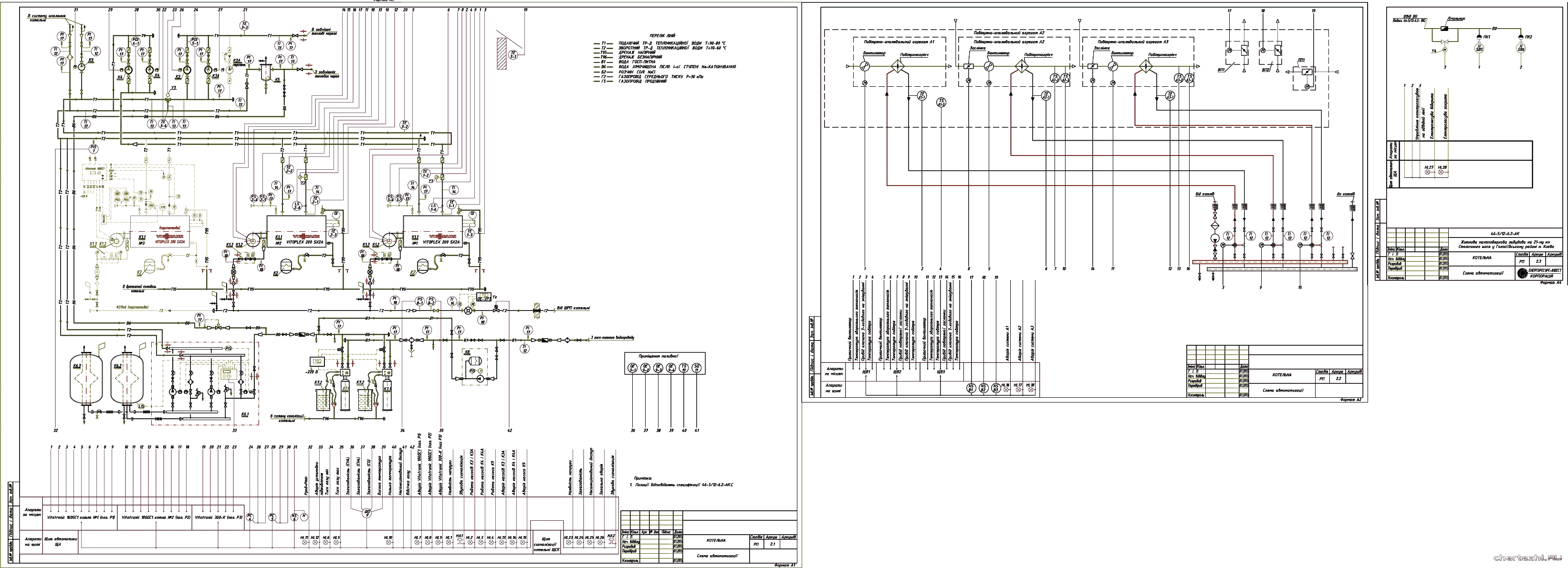This screenshot has height=568, width=1568.
Task: Select the PDI 4-1 differential pressure indicator
Action: click(136, 41)
